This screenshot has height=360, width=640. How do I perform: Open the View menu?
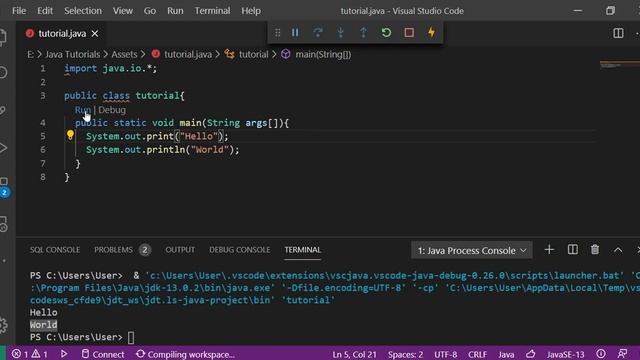[122, 11]
